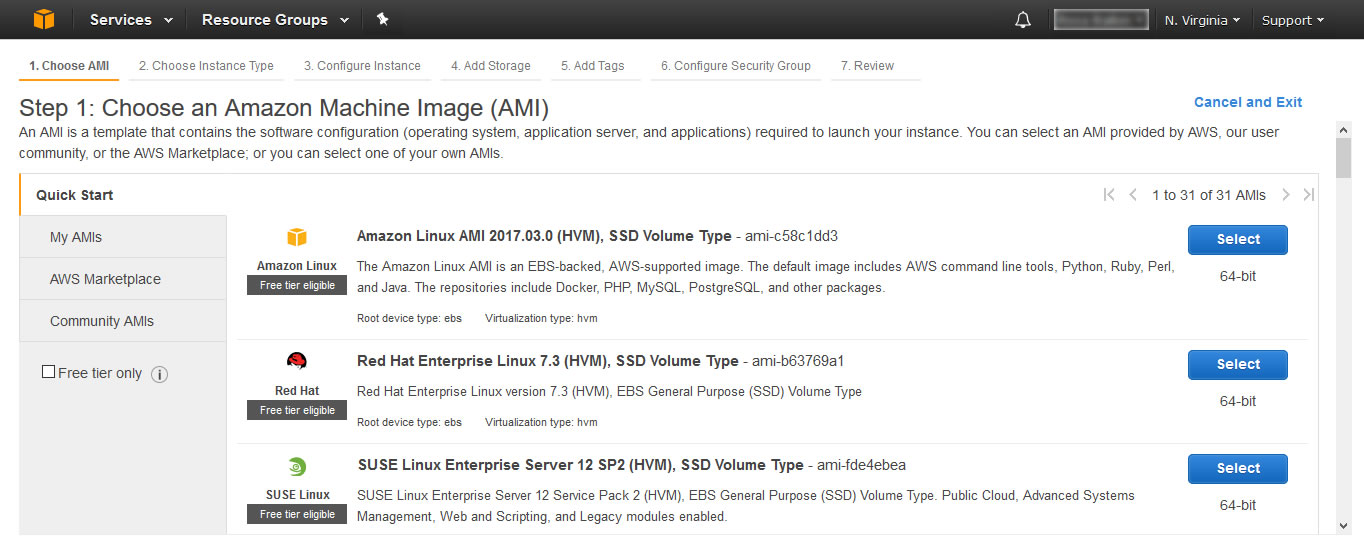The image size is (1364, 560).
Task: Enable the Free tier only checkbox
Action: 48,372
